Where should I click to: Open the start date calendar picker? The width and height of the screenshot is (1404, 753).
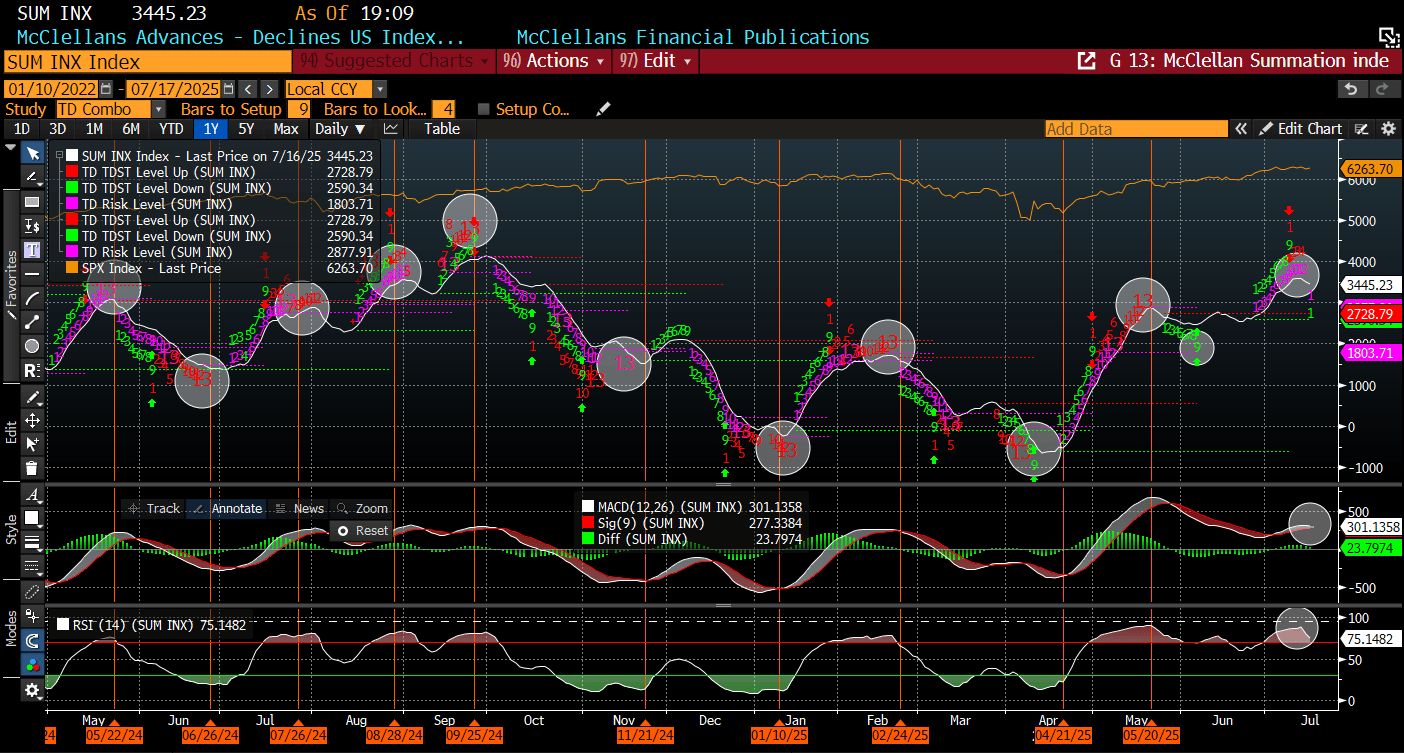(107, 89)
